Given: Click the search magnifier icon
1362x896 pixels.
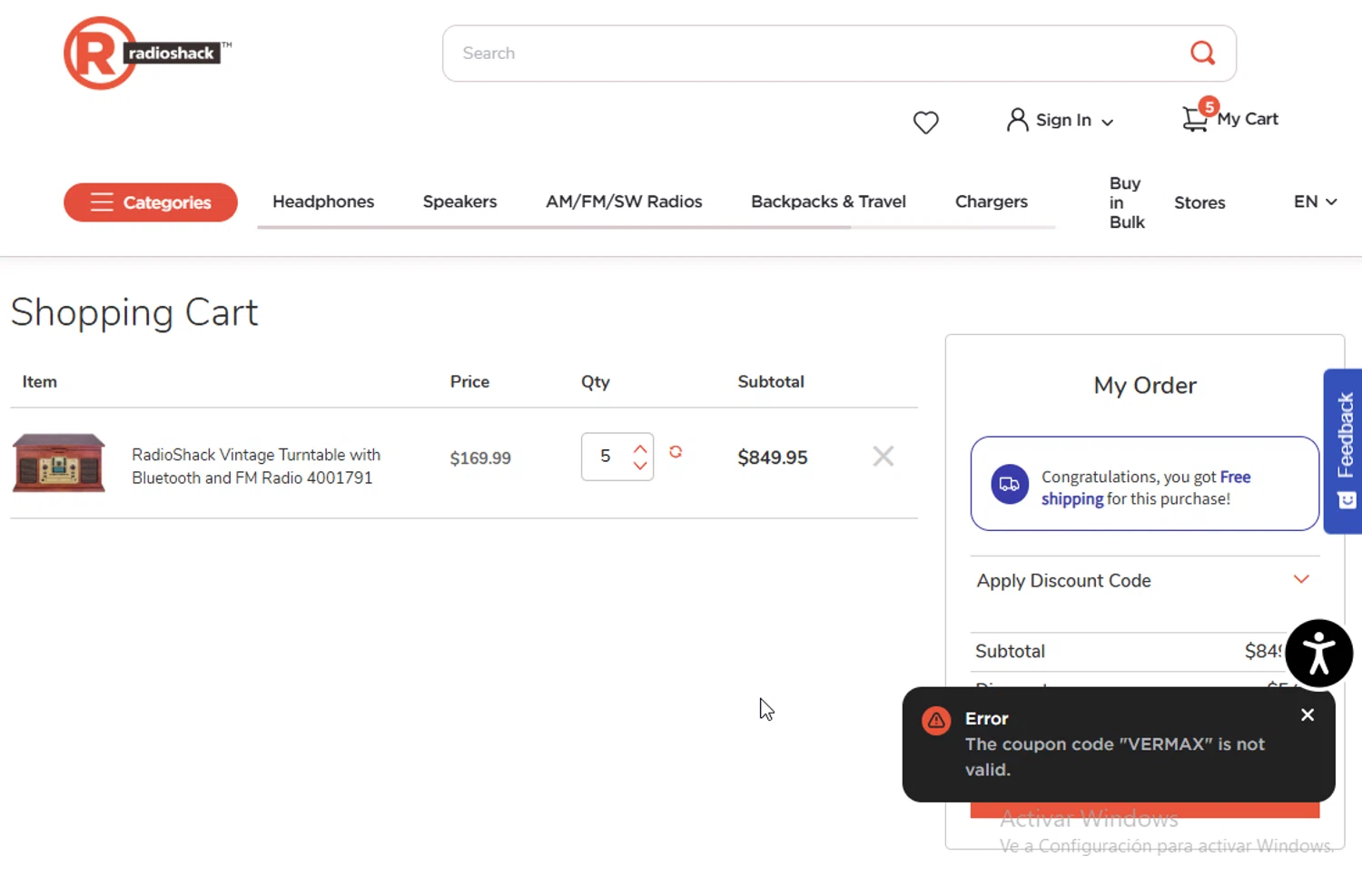Looking at the screenshot, I should (x=1202, y=53).
